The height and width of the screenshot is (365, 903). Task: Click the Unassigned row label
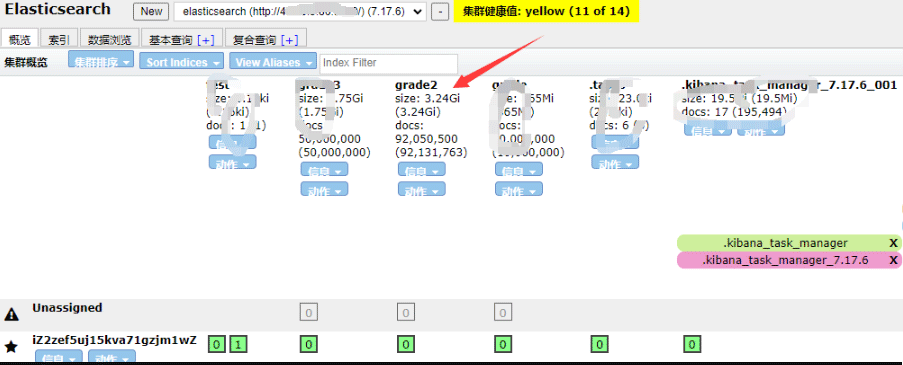tap(67, 307)
